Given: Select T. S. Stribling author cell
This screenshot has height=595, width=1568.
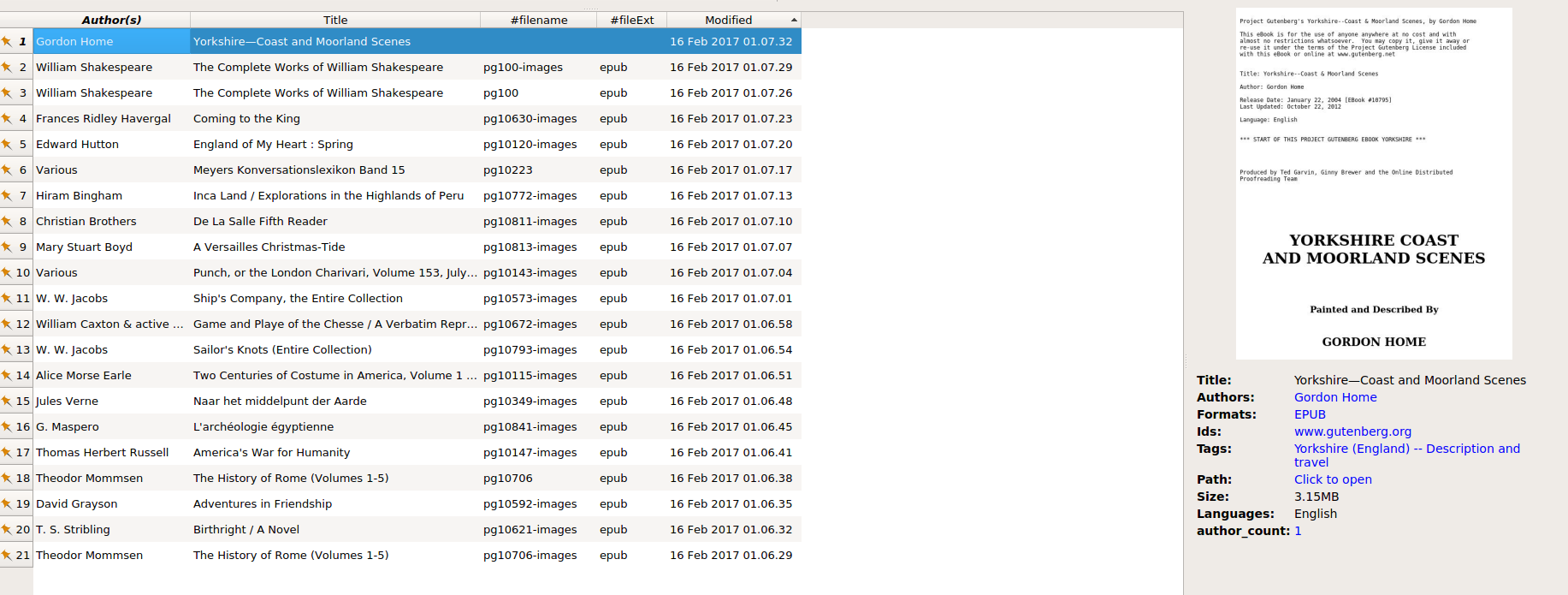Looking at the screenshot, I should coord(111,529).
